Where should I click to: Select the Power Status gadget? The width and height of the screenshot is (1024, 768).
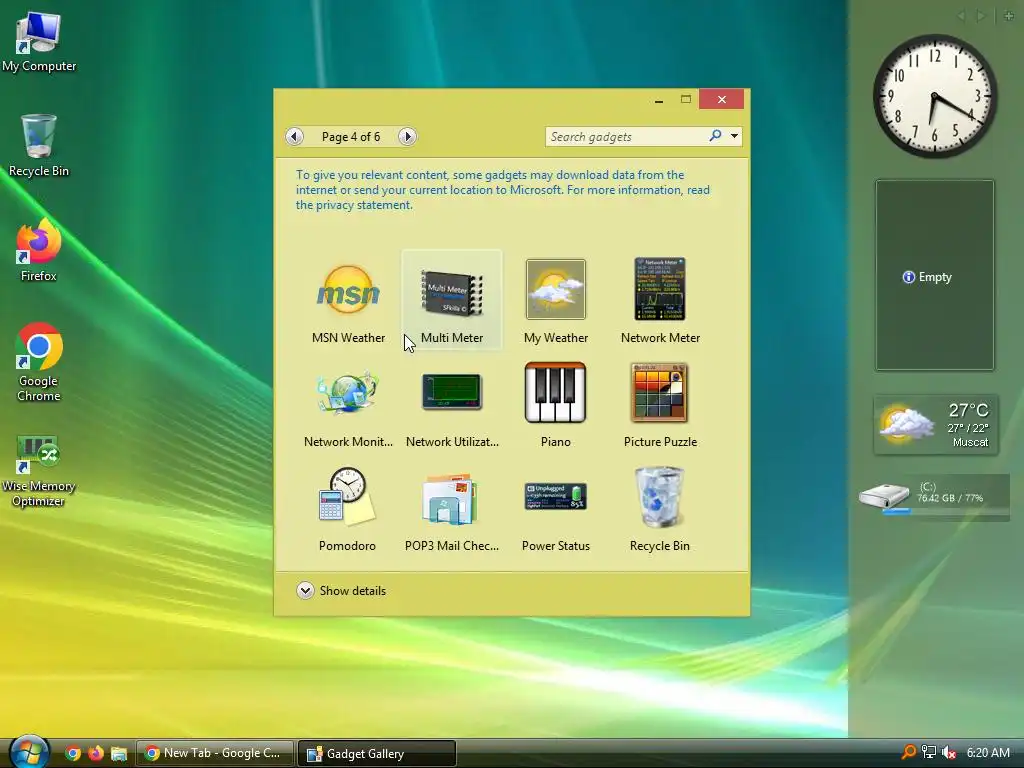[x=556, y=509]
